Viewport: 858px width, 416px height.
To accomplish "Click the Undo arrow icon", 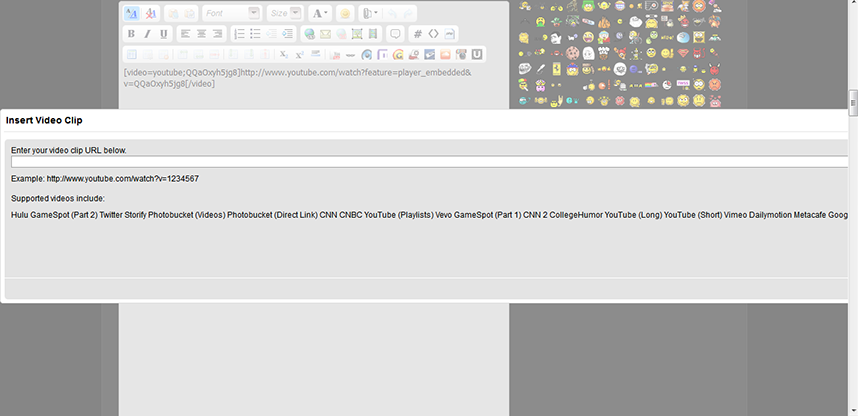I will tap(392, 14).
